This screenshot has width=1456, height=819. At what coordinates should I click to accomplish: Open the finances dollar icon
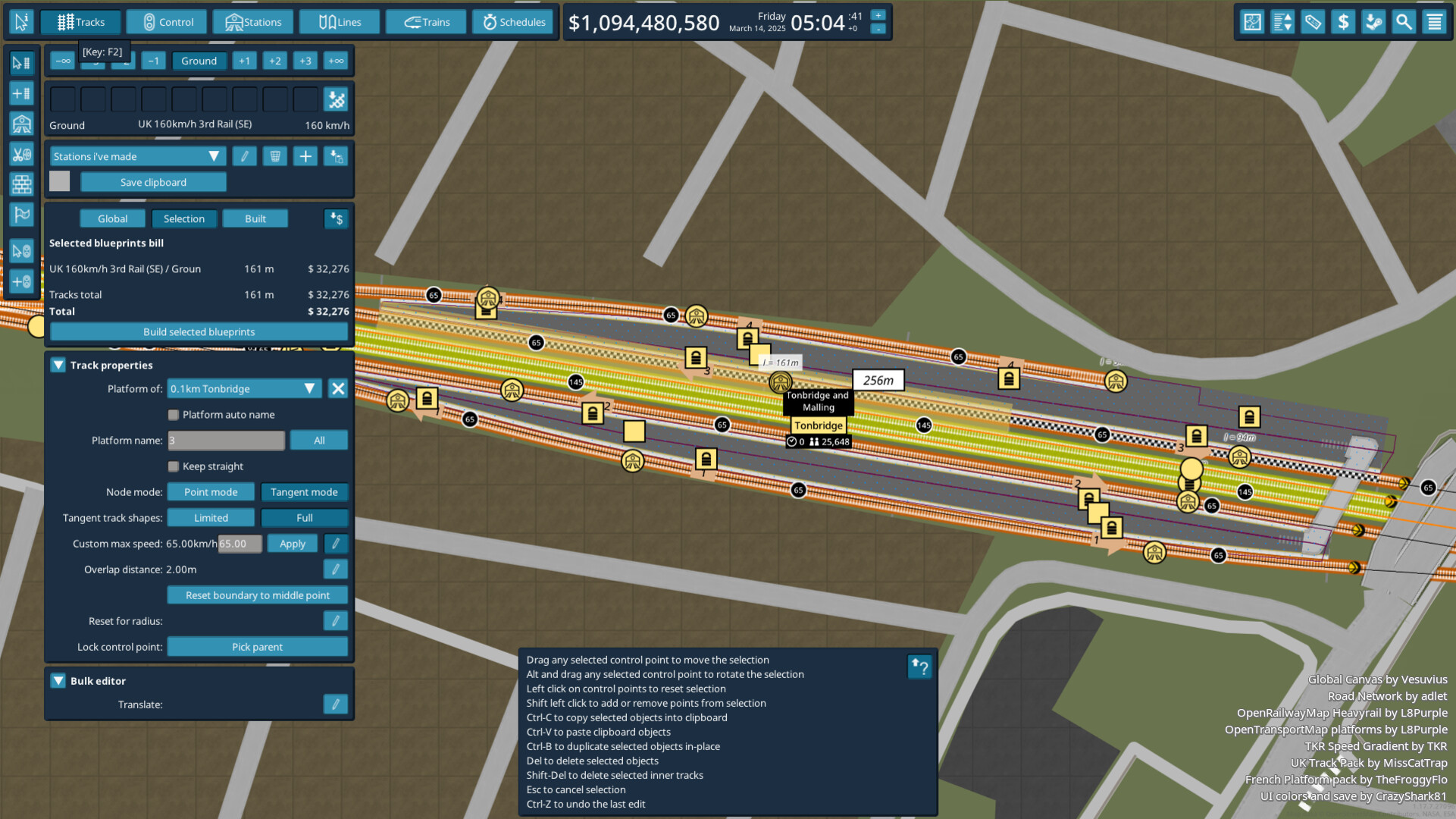point(1343,22)
